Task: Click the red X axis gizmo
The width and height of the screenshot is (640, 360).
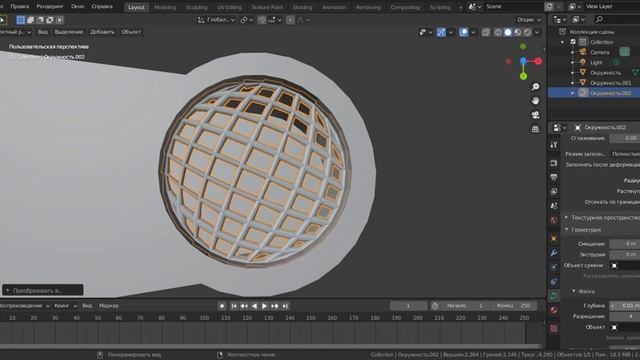Action: 538,61
